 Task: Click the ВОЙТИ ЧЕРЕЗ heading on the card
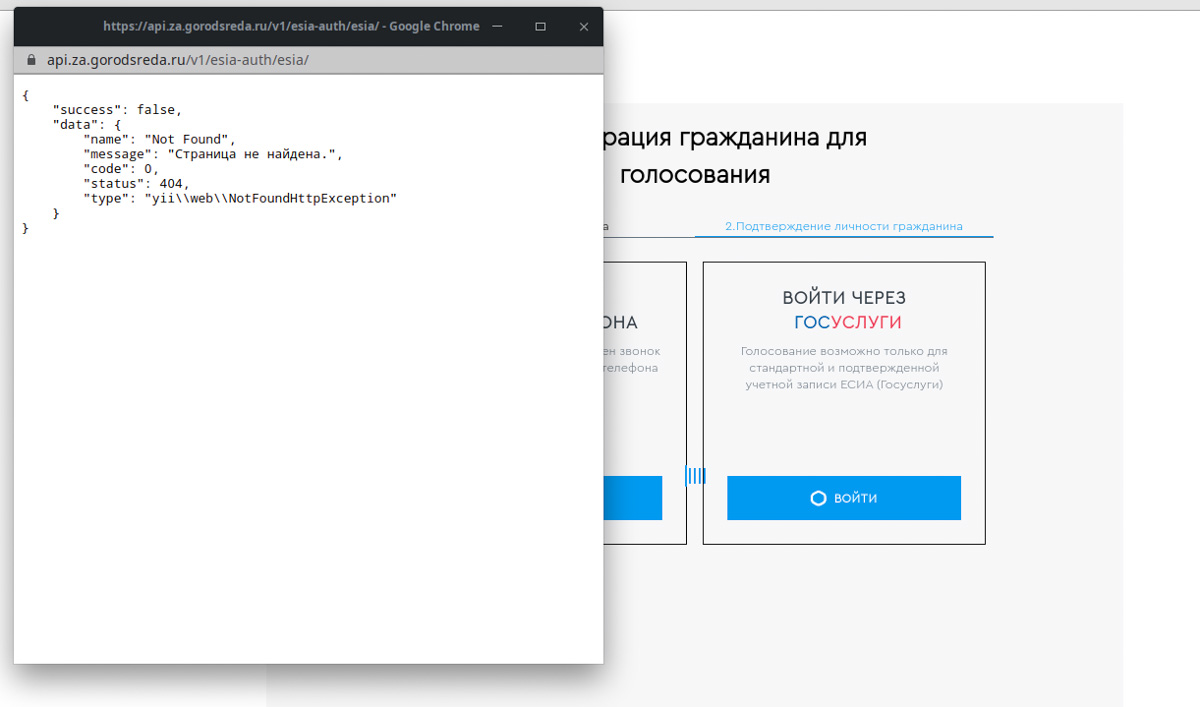(845, 297)
